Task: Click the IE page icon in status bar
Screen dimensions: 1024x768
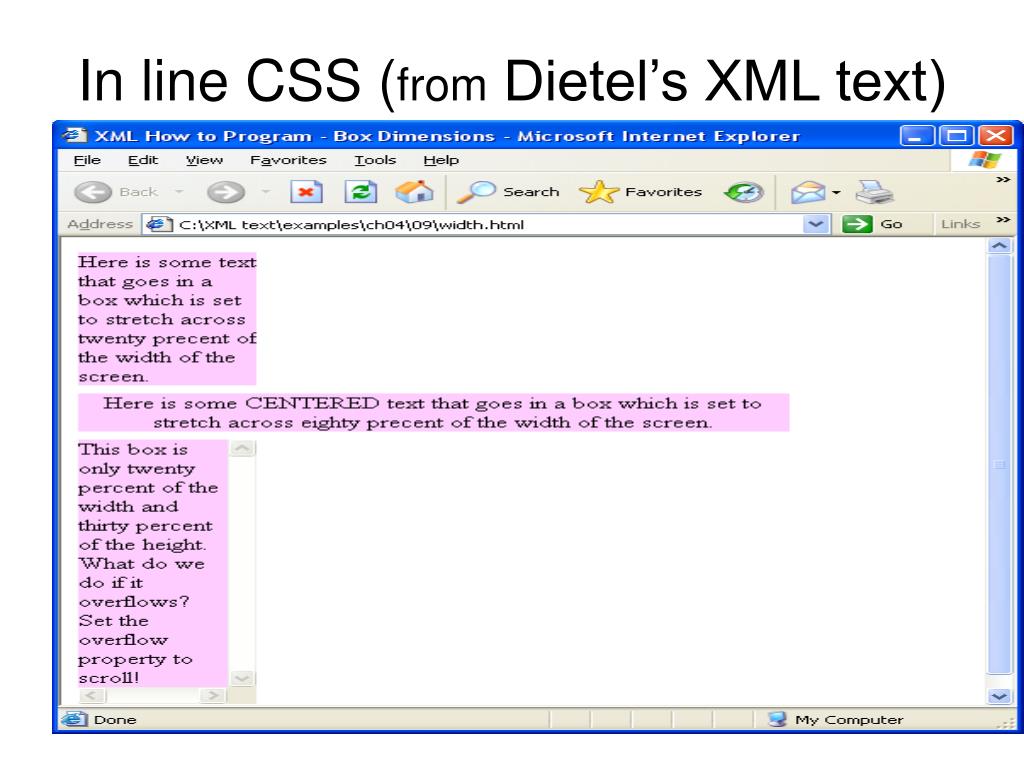Action: click(74, 719)
